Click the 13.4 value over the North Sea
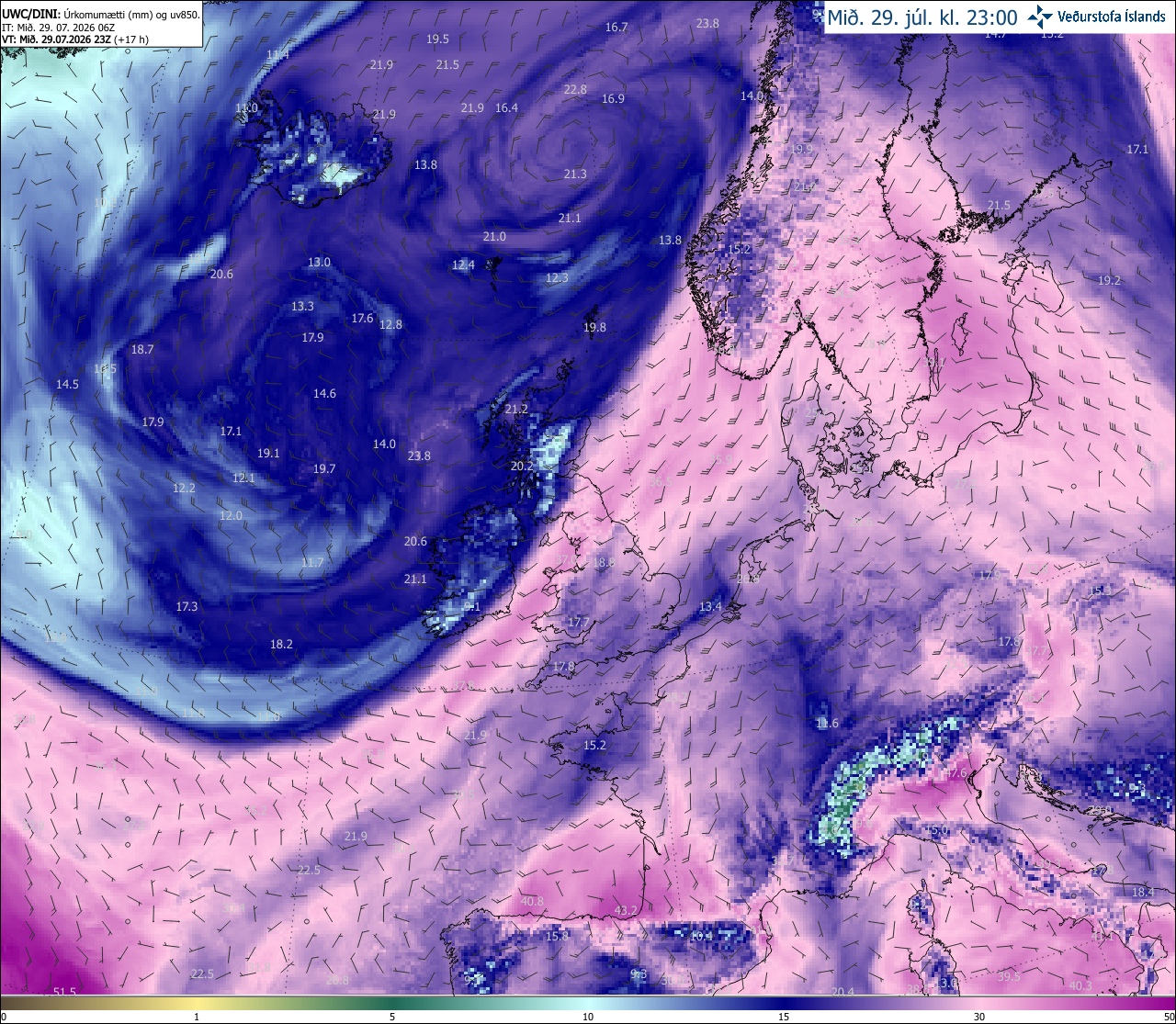Image resolution: width=1176 pixels, height=1024 pixels. [710, 607]
